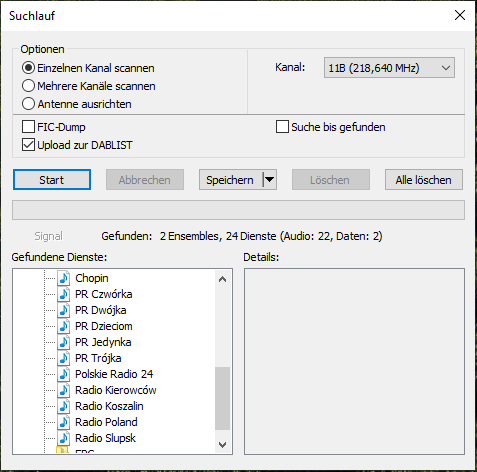The width and height of the screenshot is (477, 472).
Task: Select Radio Kierowców in the services list
Action: (116, 390)
